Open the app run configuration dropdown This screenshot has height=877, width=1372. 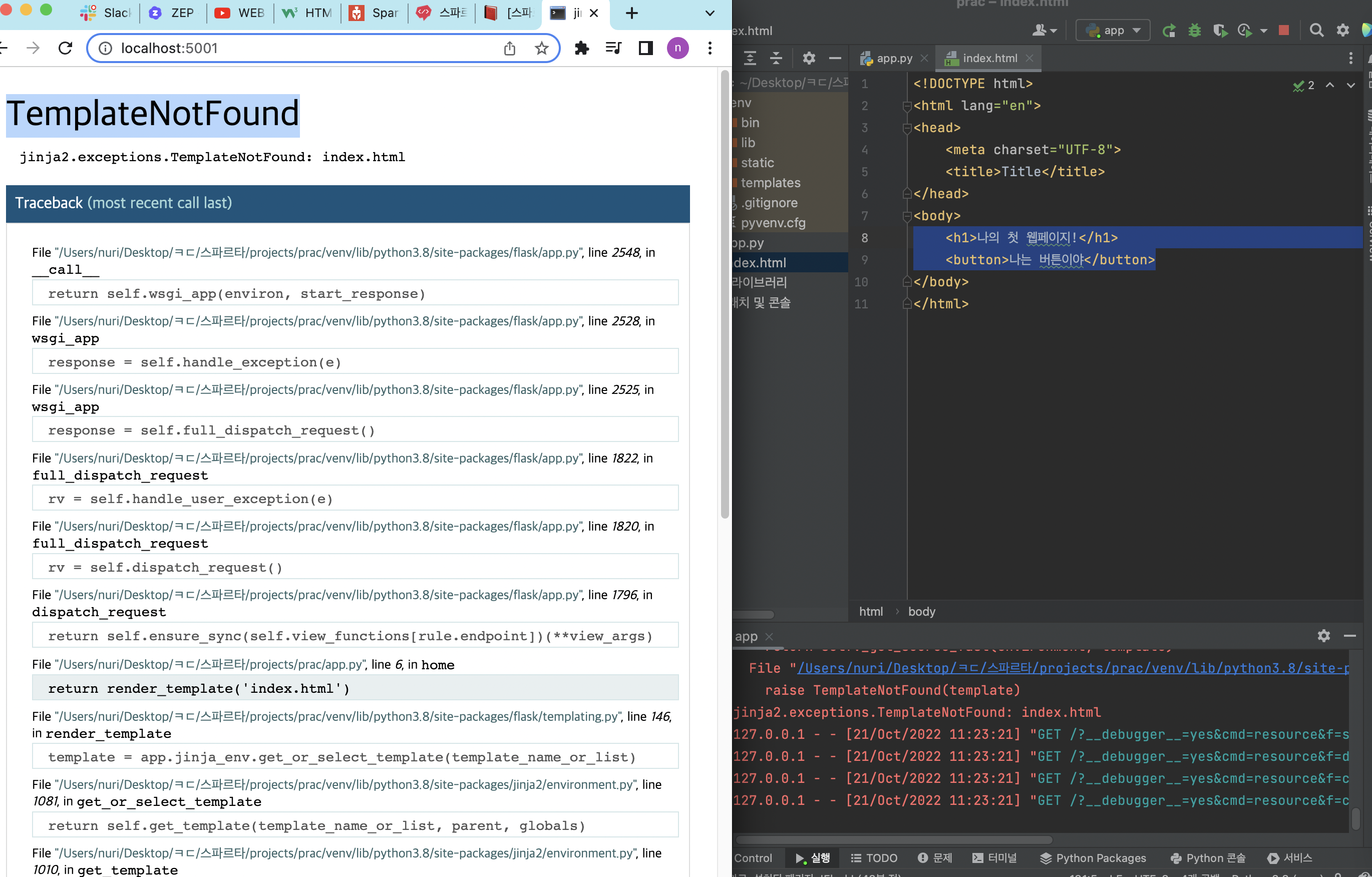pyautogui.click(x=1113, y=31)
